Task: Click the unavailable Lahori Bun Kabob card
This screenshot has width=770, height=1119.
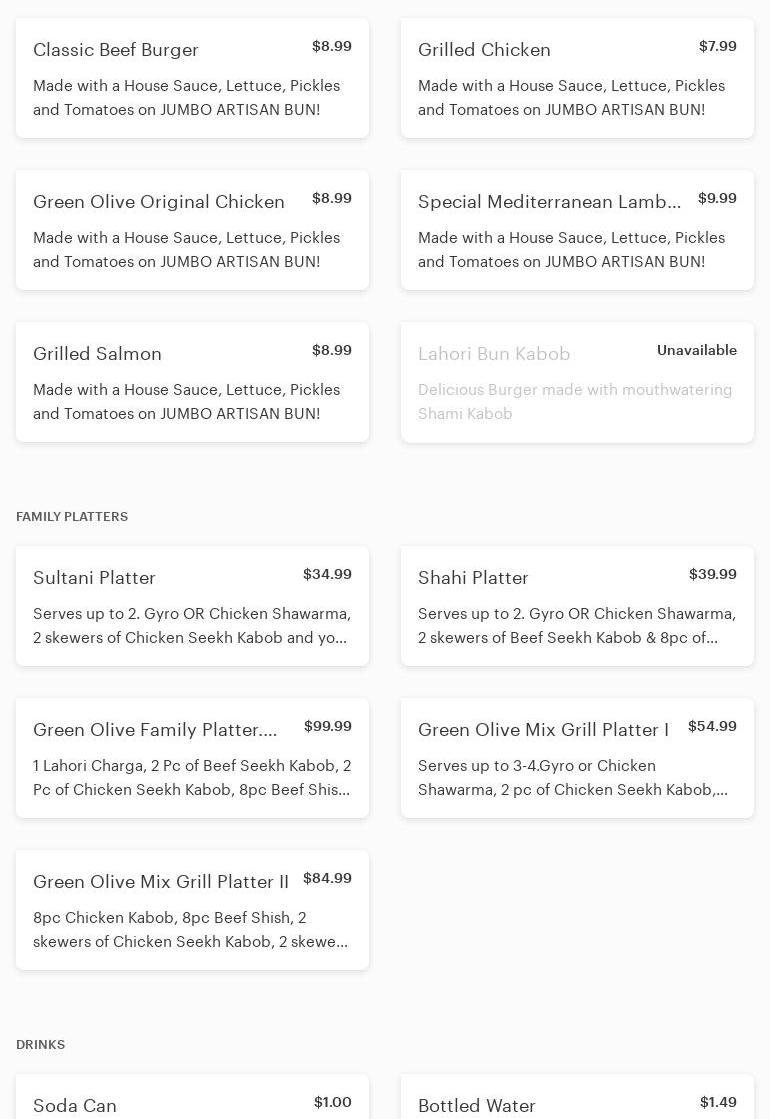Action: click(577, 382)
